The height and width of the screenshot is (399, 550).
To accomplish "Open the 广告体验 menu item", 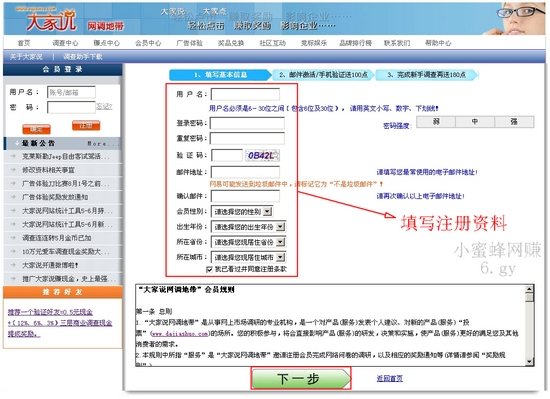I will pos(189,43).
